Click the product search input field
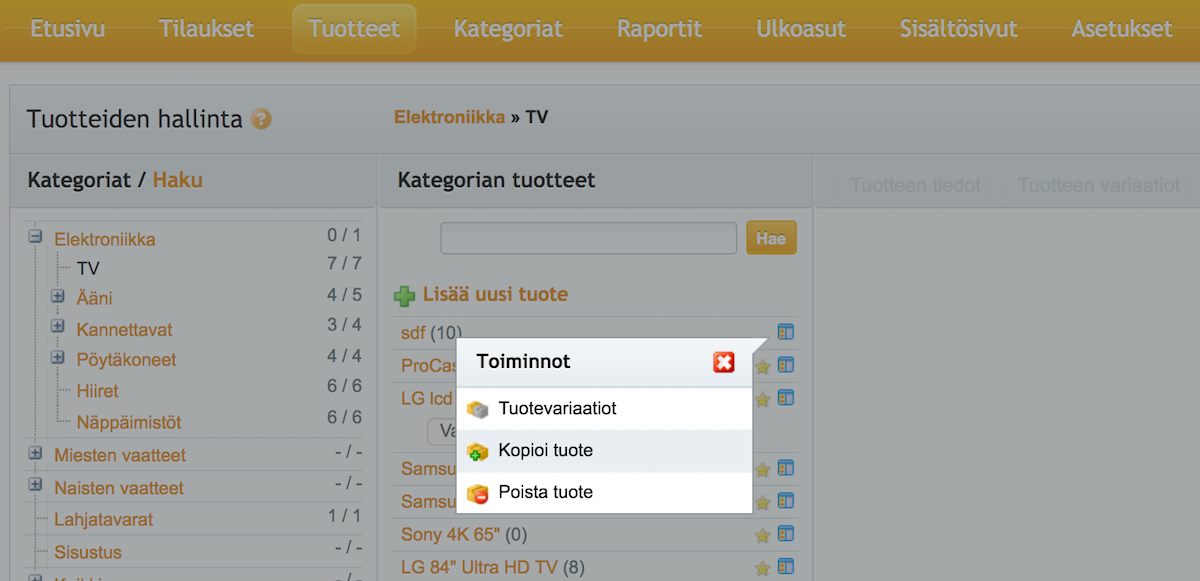The image size is (1200, 581). (589, 238)
